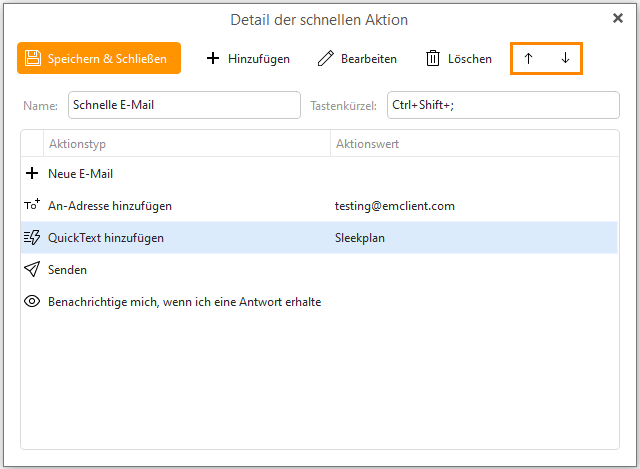Click the Löschen button label
Image resolution: width=640 pixels, height=469 pixels.
pos(470,59)
